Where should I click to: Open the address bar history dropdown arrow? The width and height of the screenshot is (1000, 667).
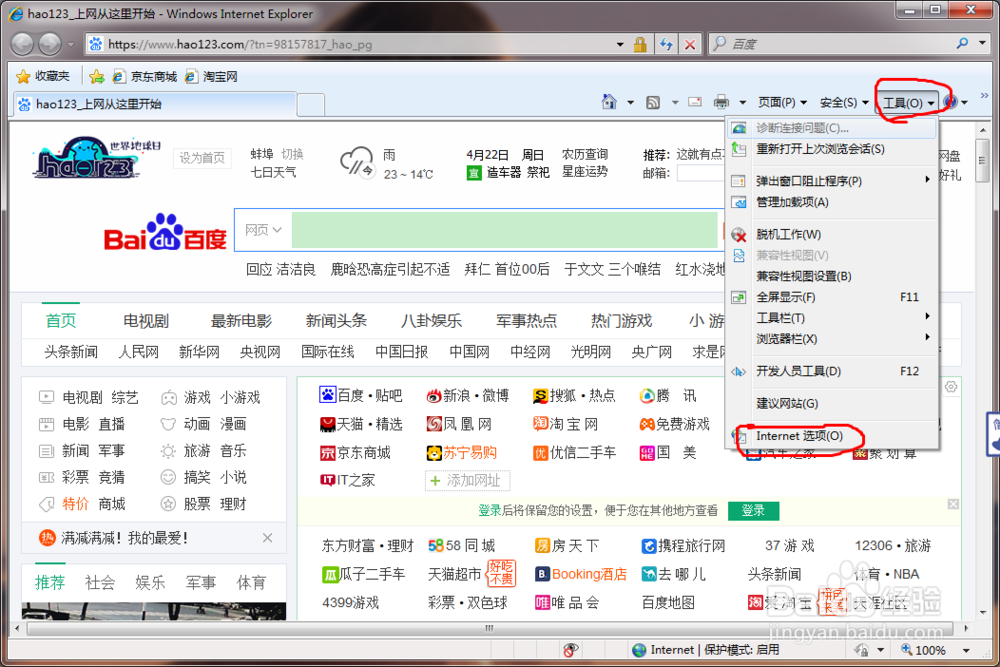(x=620, y=44)
